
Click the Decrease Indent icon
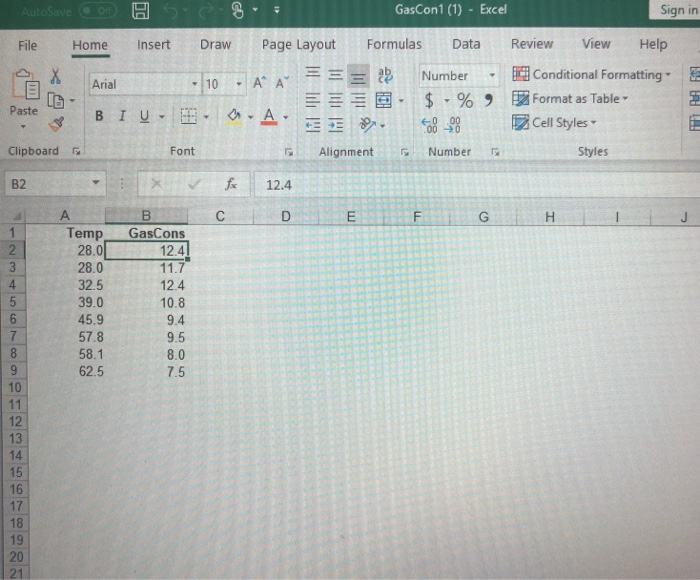point(312,125)
